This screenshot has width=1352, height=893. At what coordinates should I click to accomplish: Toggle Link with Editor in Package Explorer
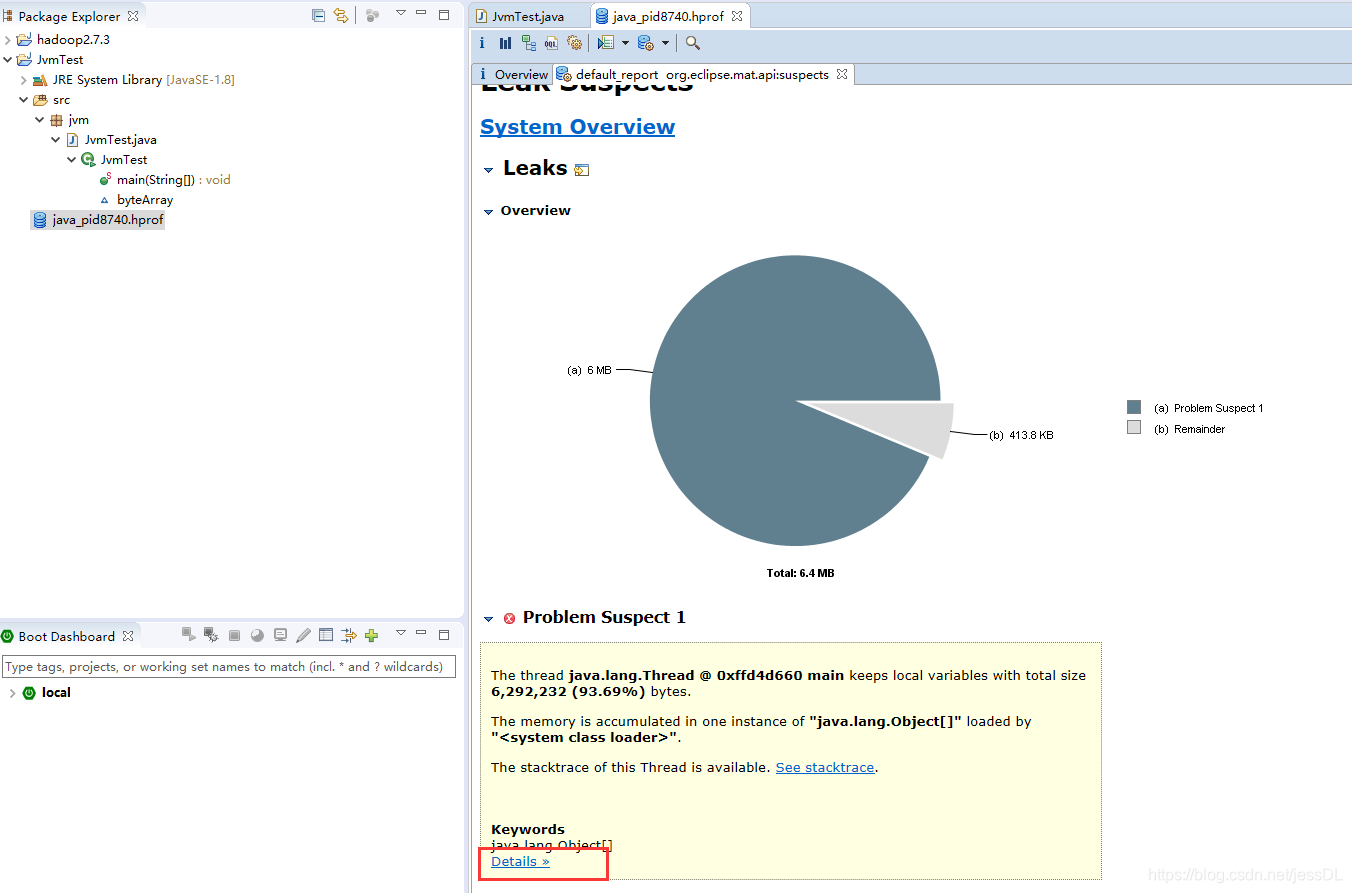pos(341,15)
